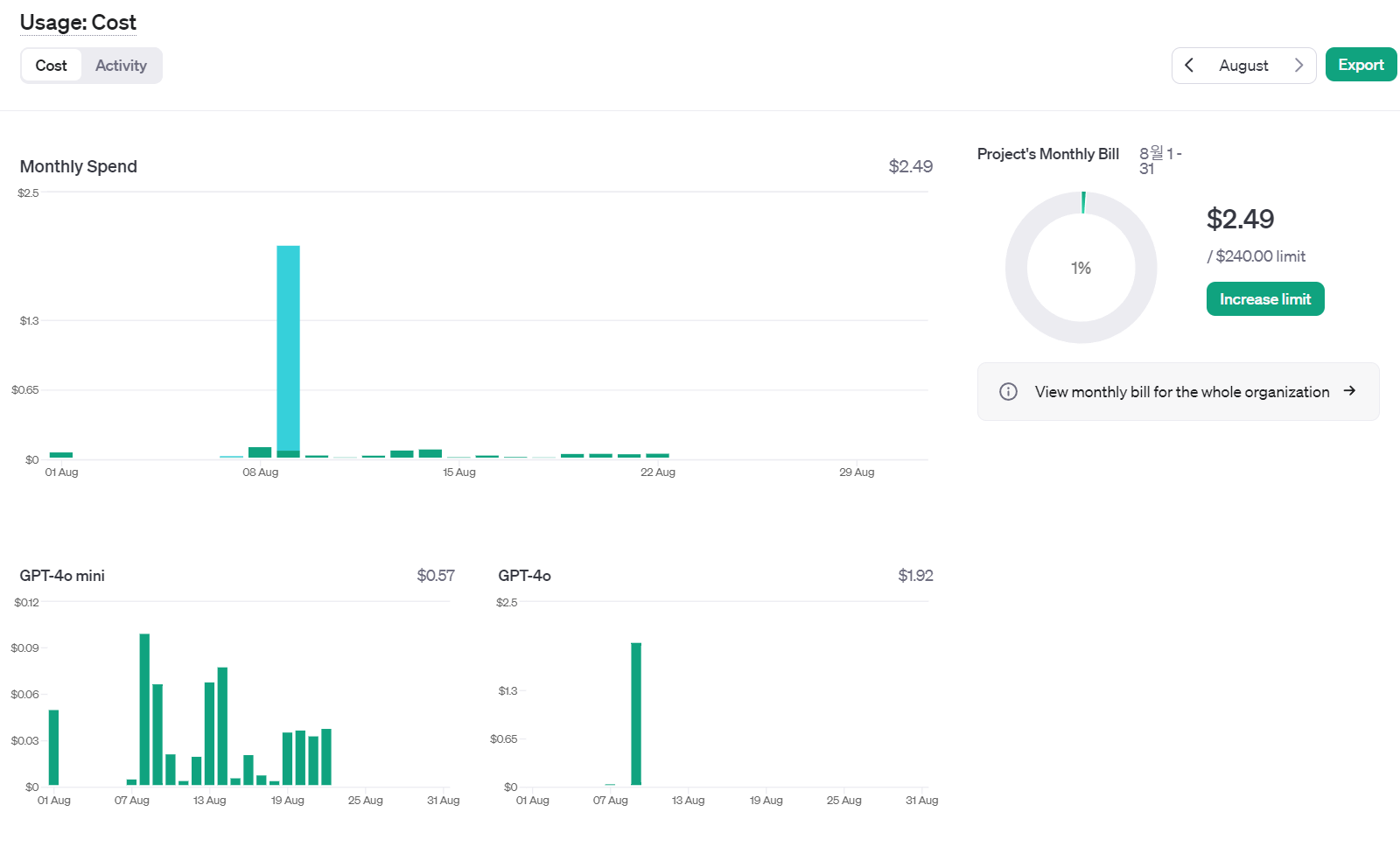Click the Project's Monthly Bill heading
Screen dimensions: 1400x847
point(1048,154)
